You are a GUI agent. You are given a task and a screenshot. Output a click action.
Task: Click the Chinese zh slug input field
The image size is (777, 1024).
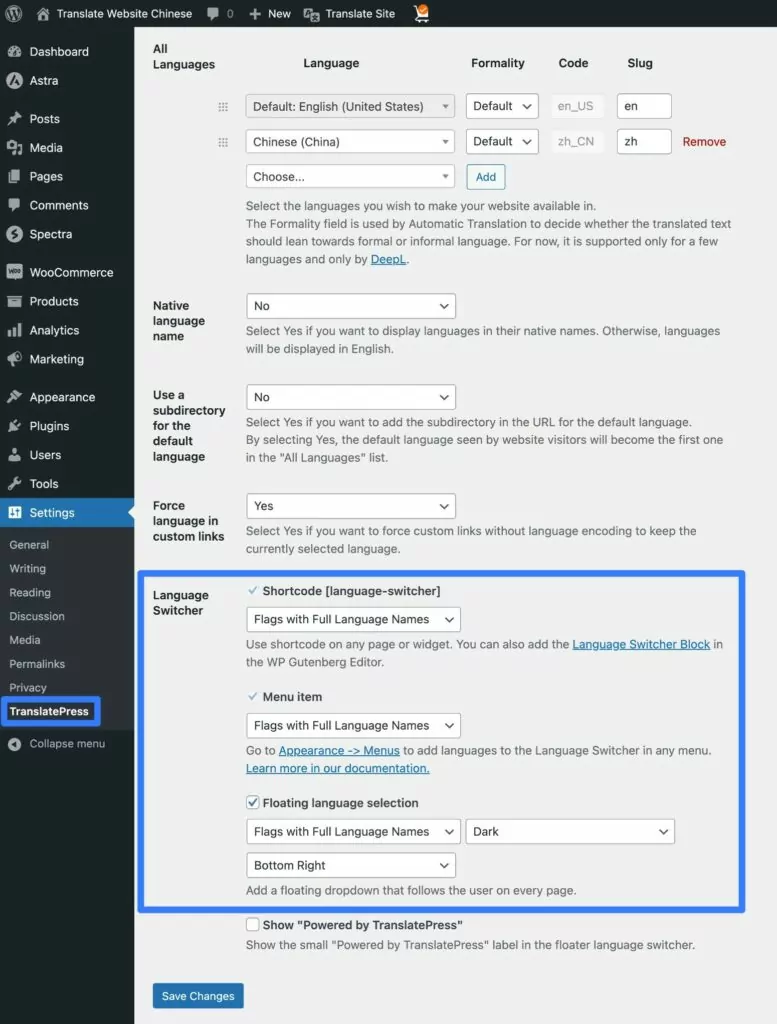(644, 141)
